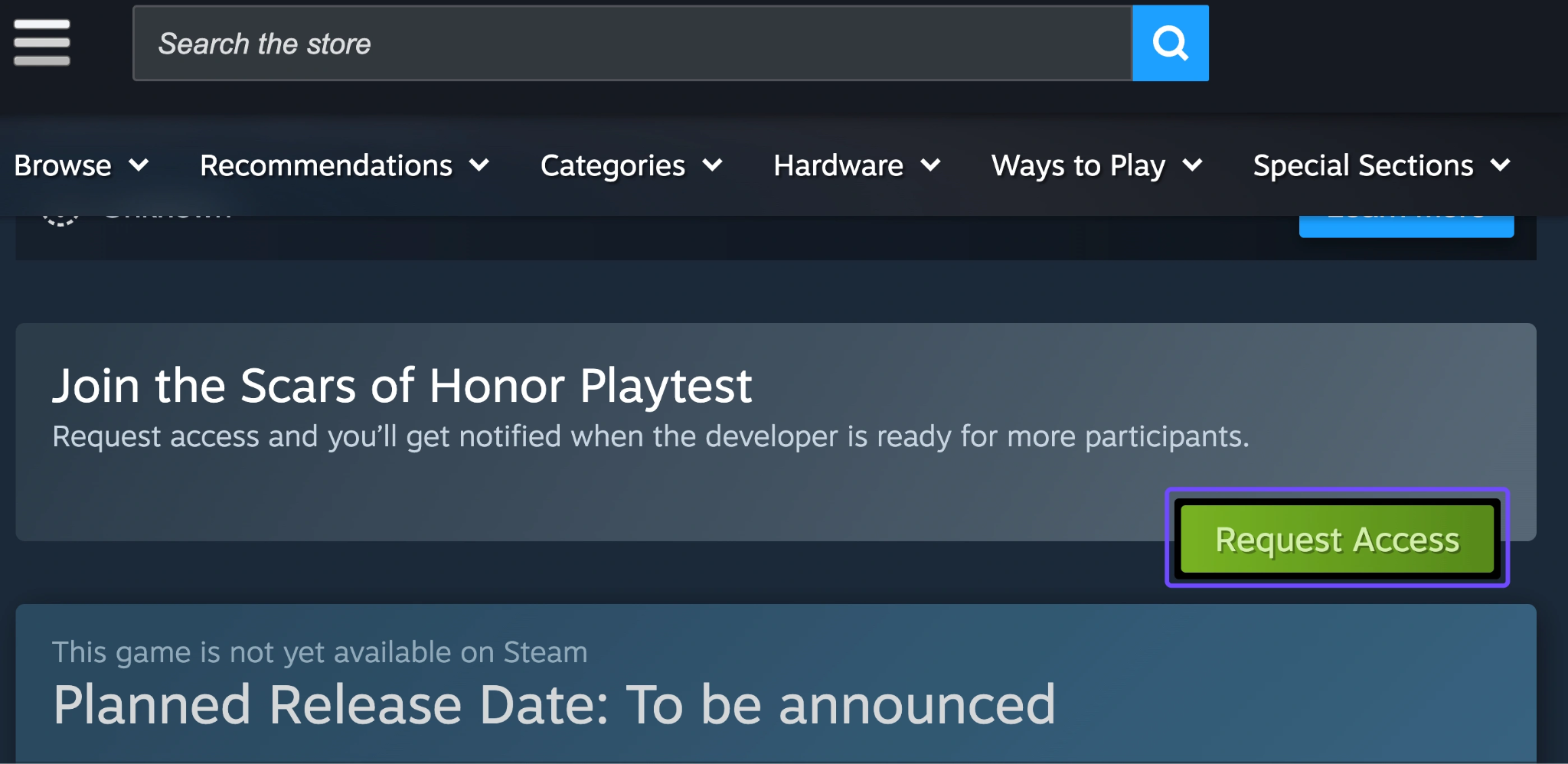Expand the chevron beside Browse
1568x764 pixels.
click(x=139, y=165)
